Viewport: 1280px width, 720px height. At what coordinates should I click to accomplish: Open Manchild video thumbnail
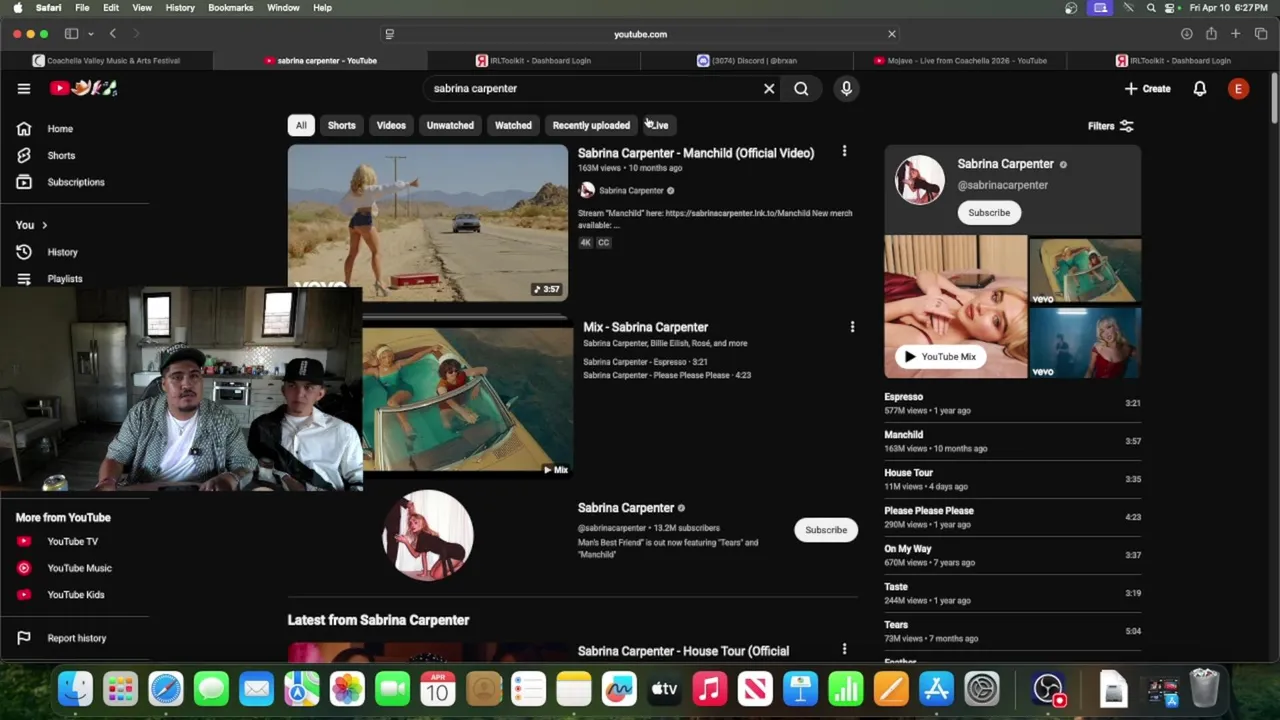pyautogui.click(x=428, y=222)
